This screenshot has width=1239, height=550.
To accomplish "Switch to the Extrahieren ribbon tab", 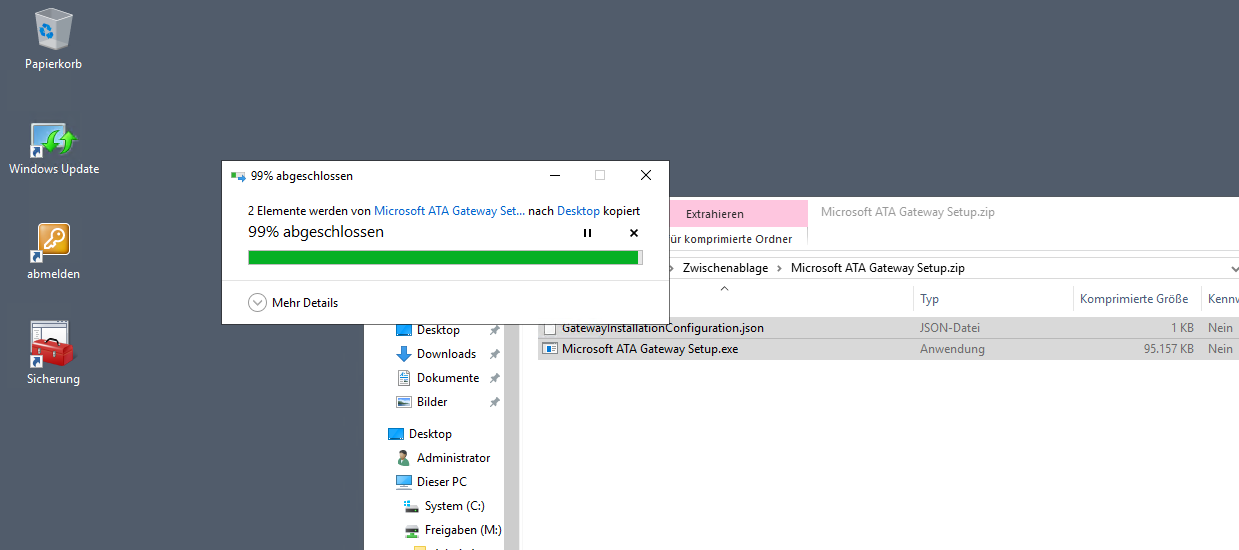I will [715, 214].
